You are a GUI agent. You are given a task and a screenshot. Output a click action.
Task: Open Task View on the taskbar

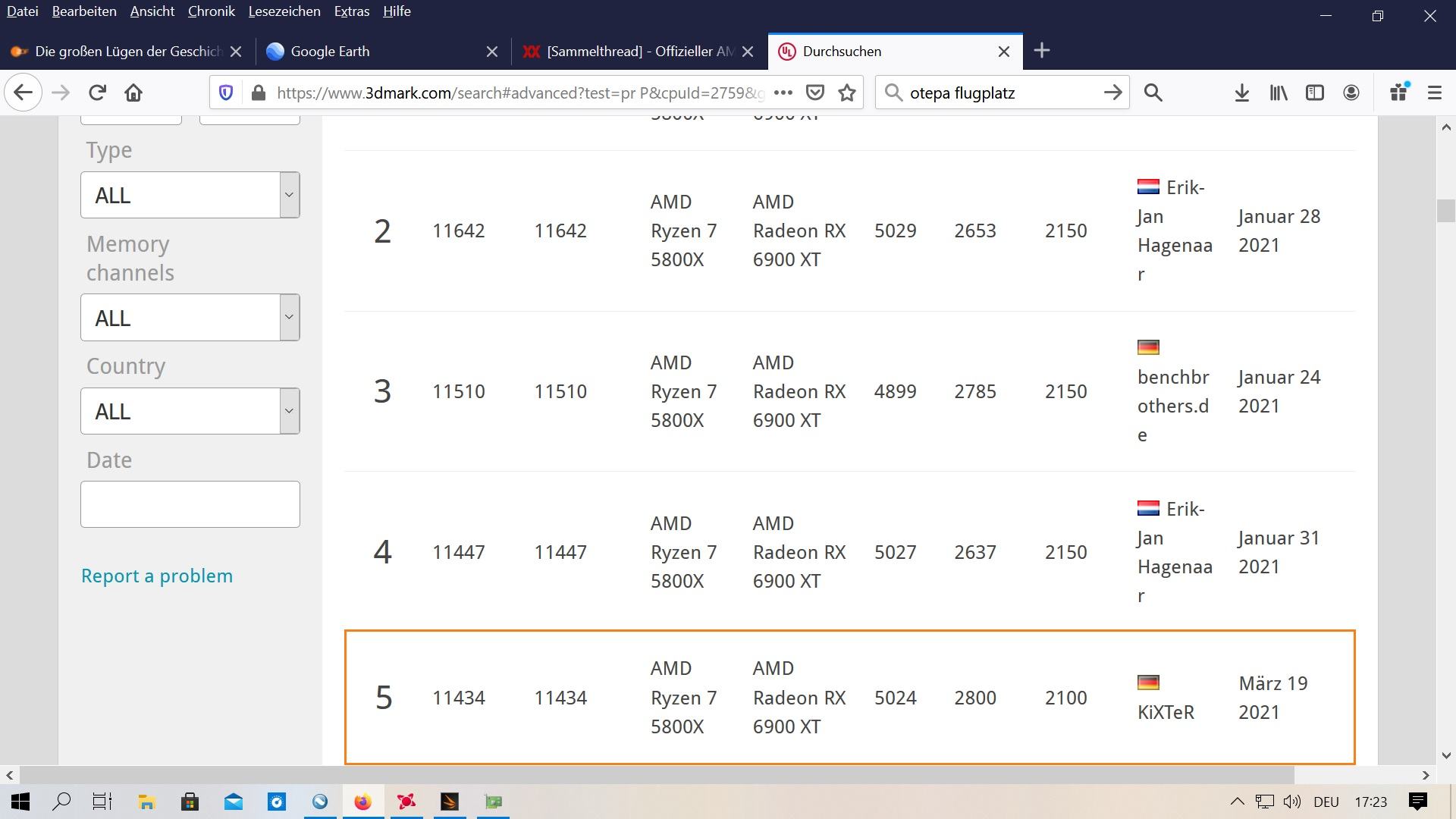click(x=102, y=802)
